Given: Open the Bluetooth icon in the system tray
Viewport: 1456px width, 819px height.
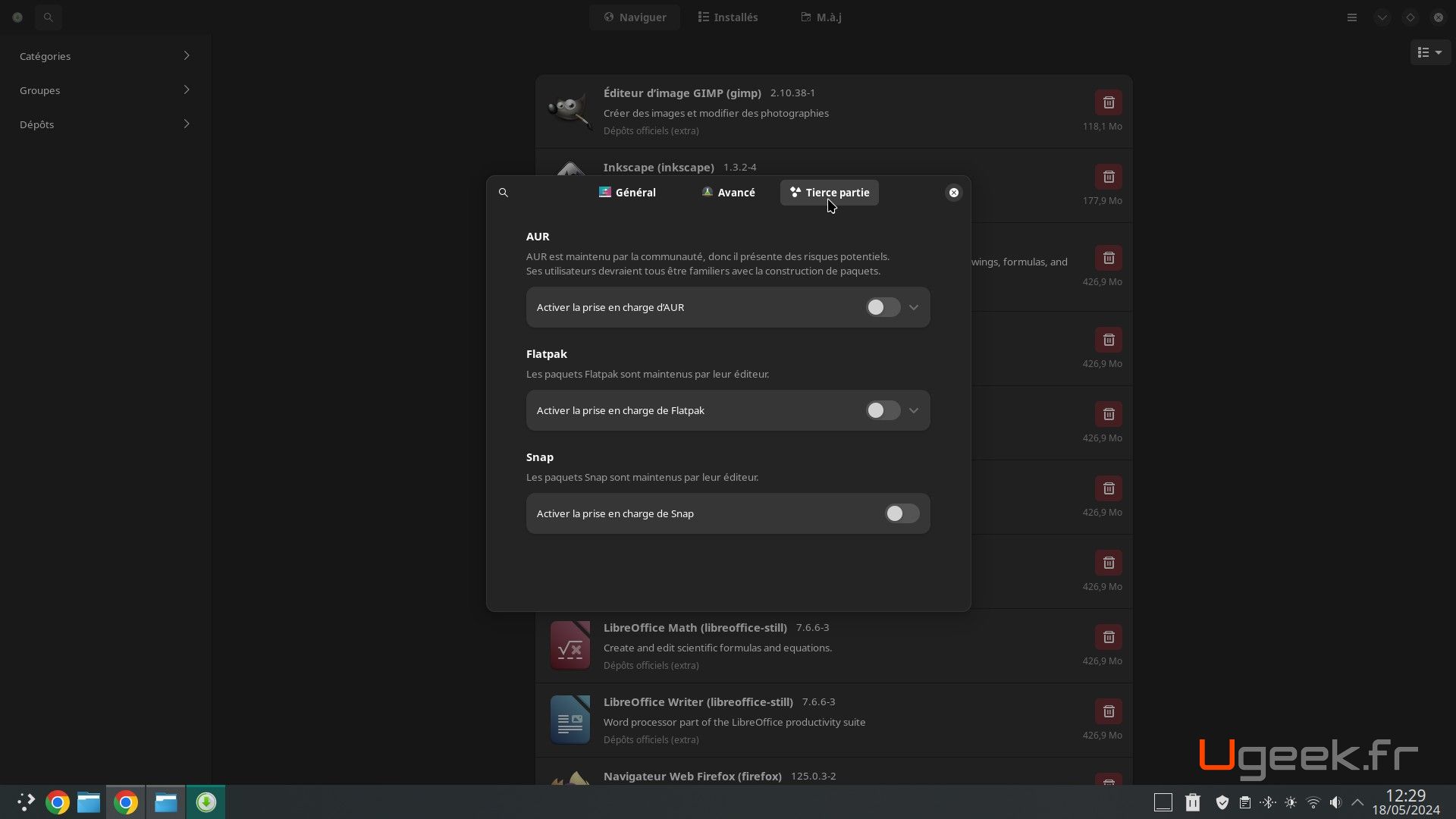Looking at the screenshot, I should [1267, 802].
